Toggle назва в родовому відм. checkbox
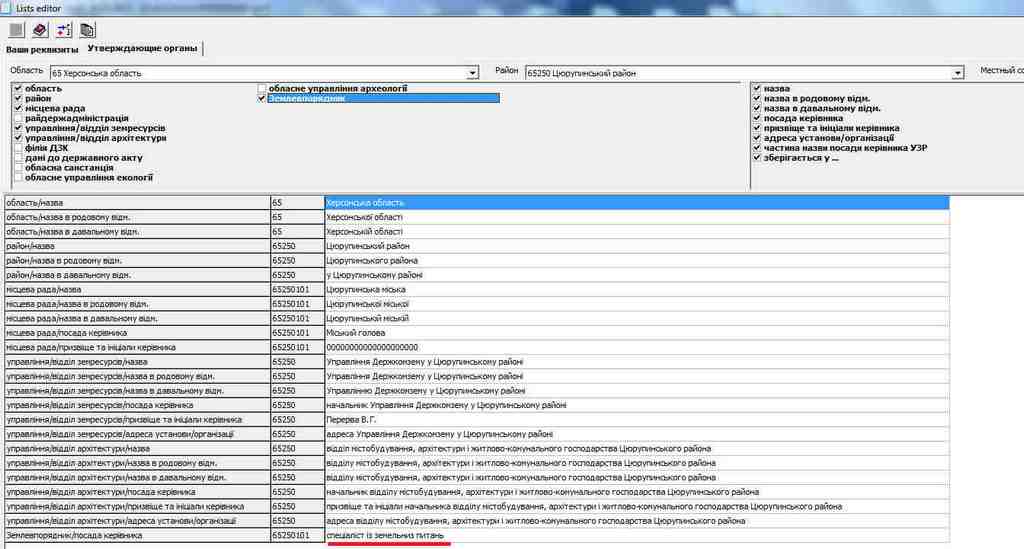Screen dimensions: 1024x549 [757, 98]
